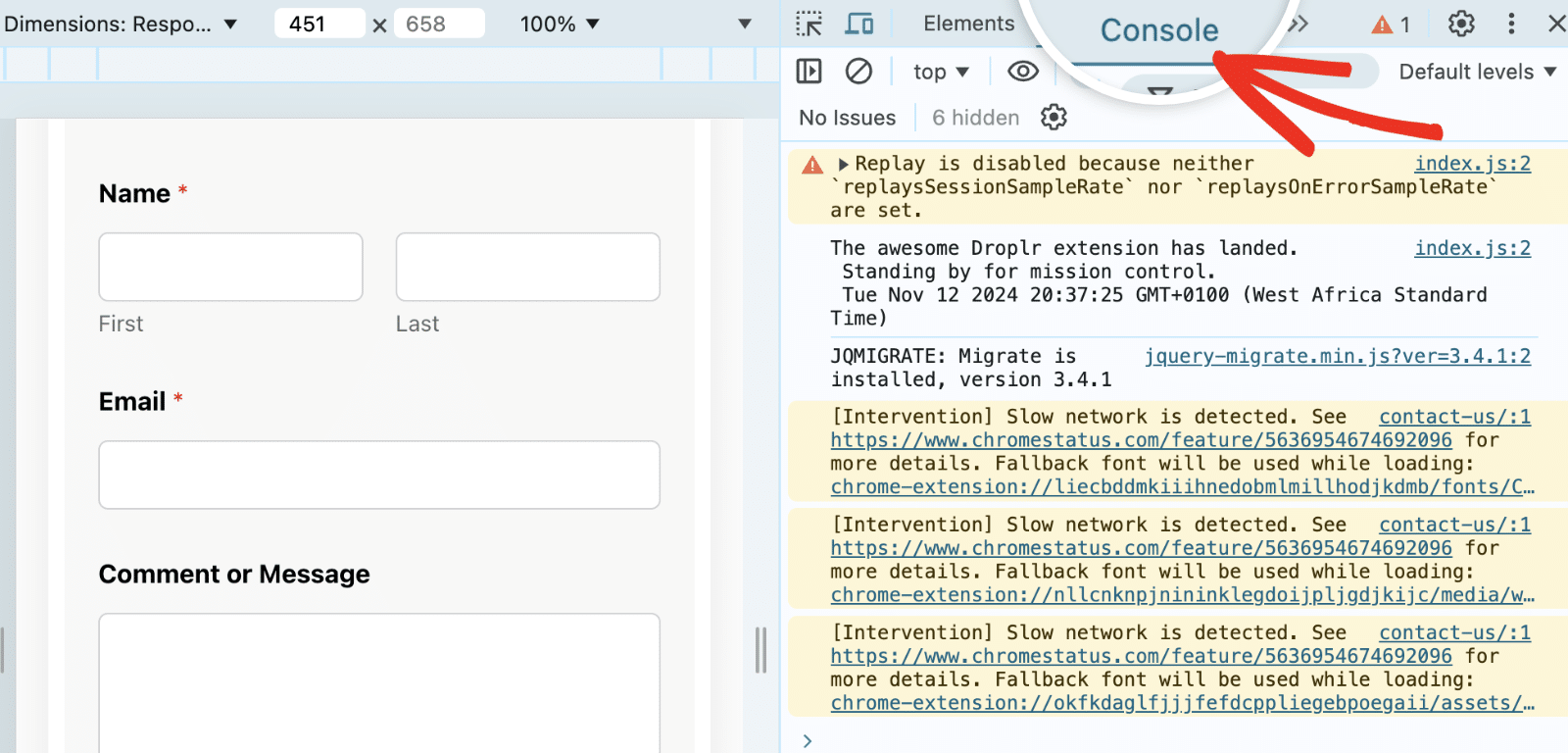This screenshot has height=753, width=1568.
Task: Open the okfkdaglfjjjfefdcppliegebpoegaii assets link
Action: [x=1183, y=703]
